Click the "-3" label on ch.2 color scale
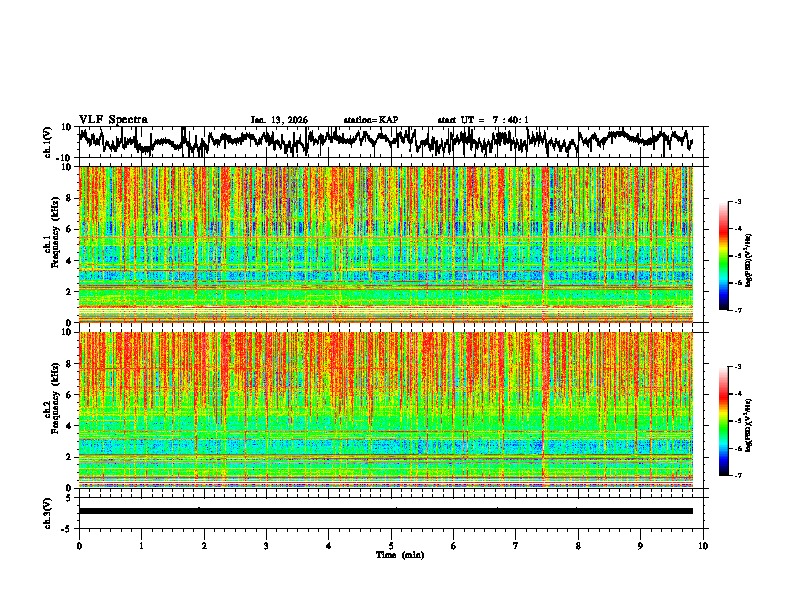Viewport: 792px width, 612px height. pos(737,367)
